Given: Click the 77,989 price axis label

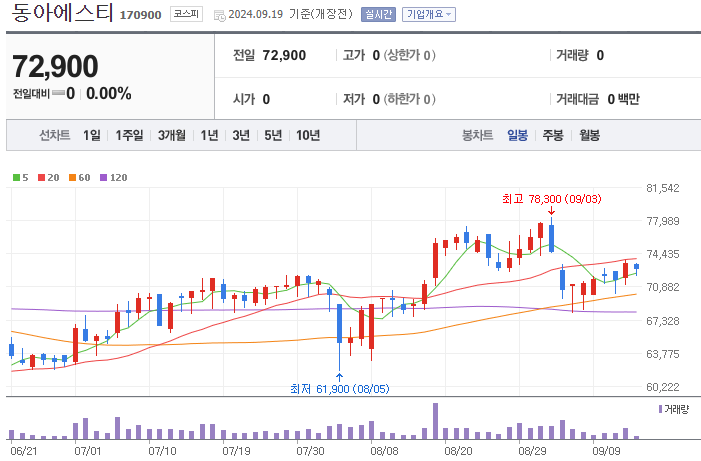Looking at the screenshot, I should tap(663, 221).
